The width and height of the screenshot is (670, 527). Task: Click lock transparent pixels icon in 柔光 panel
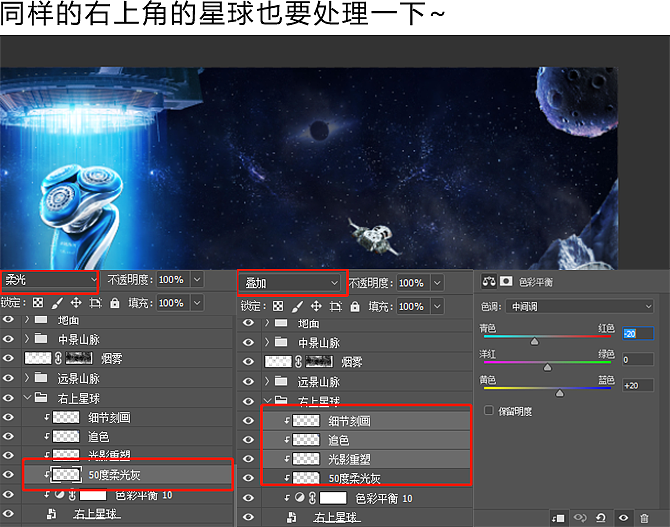click(38, 303)
